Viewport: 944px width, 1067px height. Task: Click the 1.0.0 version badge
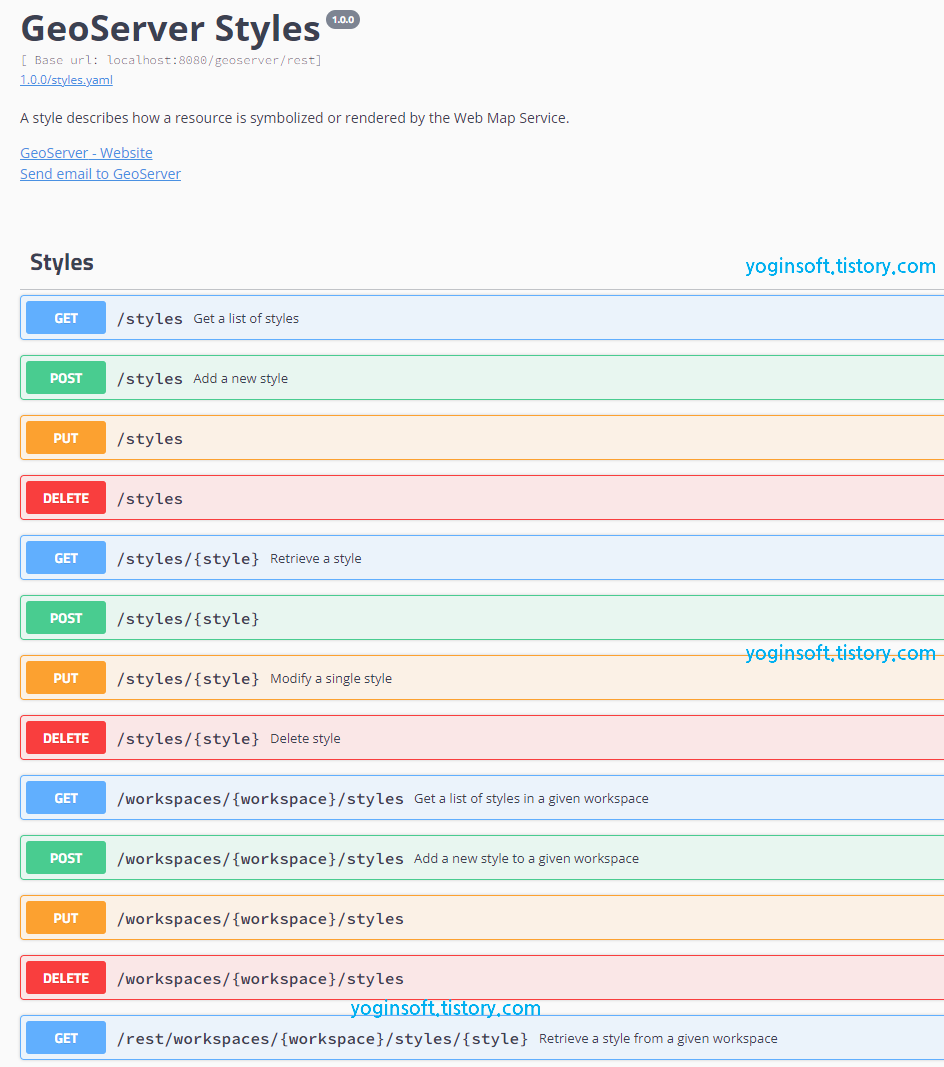click(x=343, y=20)
